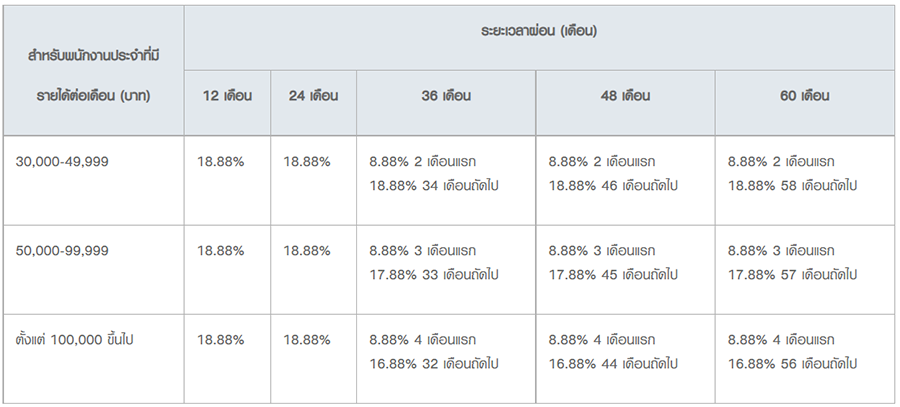The width and height of the screenshot is (900, 407).
Task: Click the "60 เดือน" column header
Action: [804, 97]
